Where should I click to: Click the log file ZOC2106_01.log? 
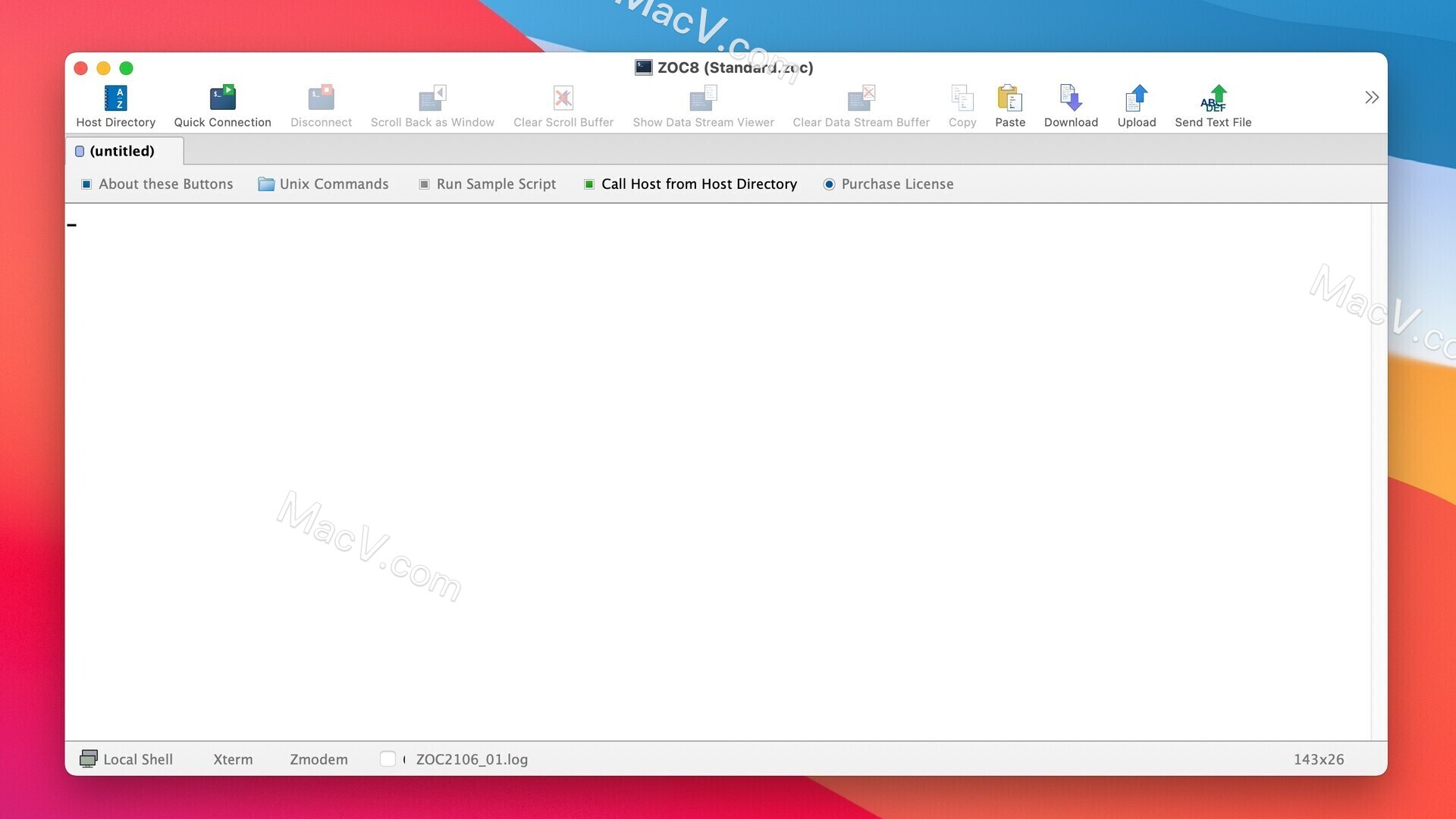[x=472, y=758]
